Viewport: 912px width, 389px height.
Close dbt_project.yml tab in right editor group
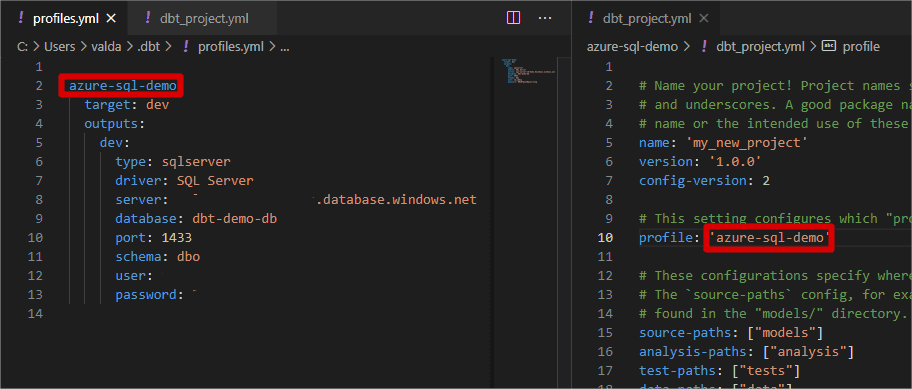point(703,19)
